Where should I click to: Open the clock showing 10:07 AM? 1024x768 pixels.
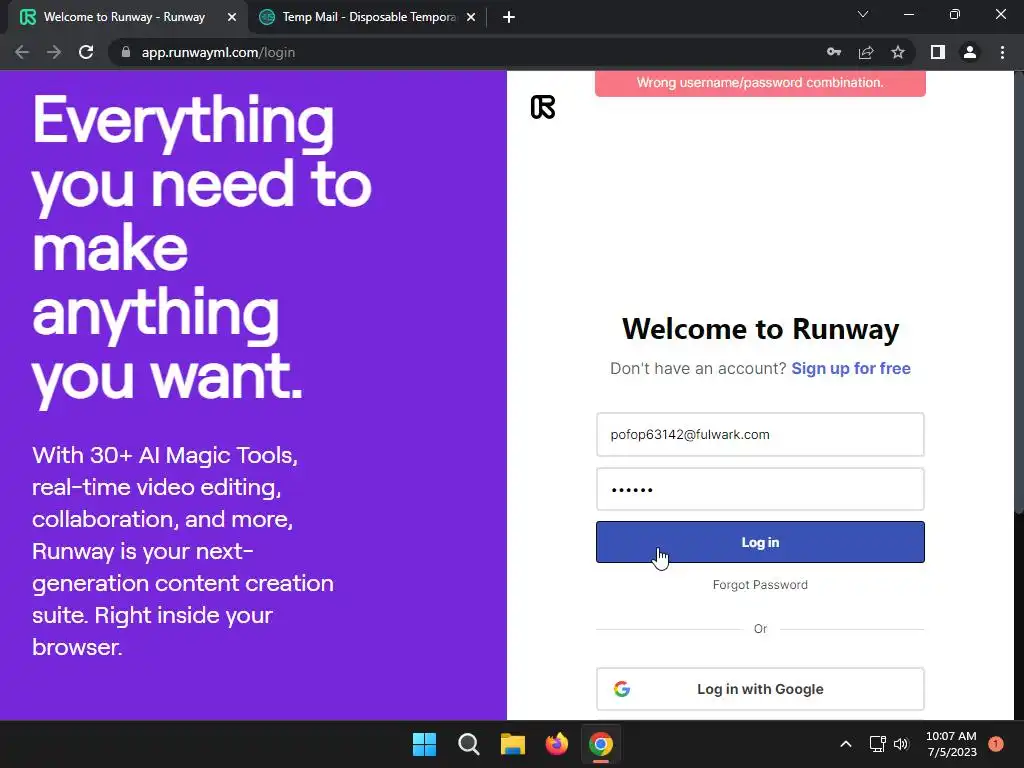point(951,744)
